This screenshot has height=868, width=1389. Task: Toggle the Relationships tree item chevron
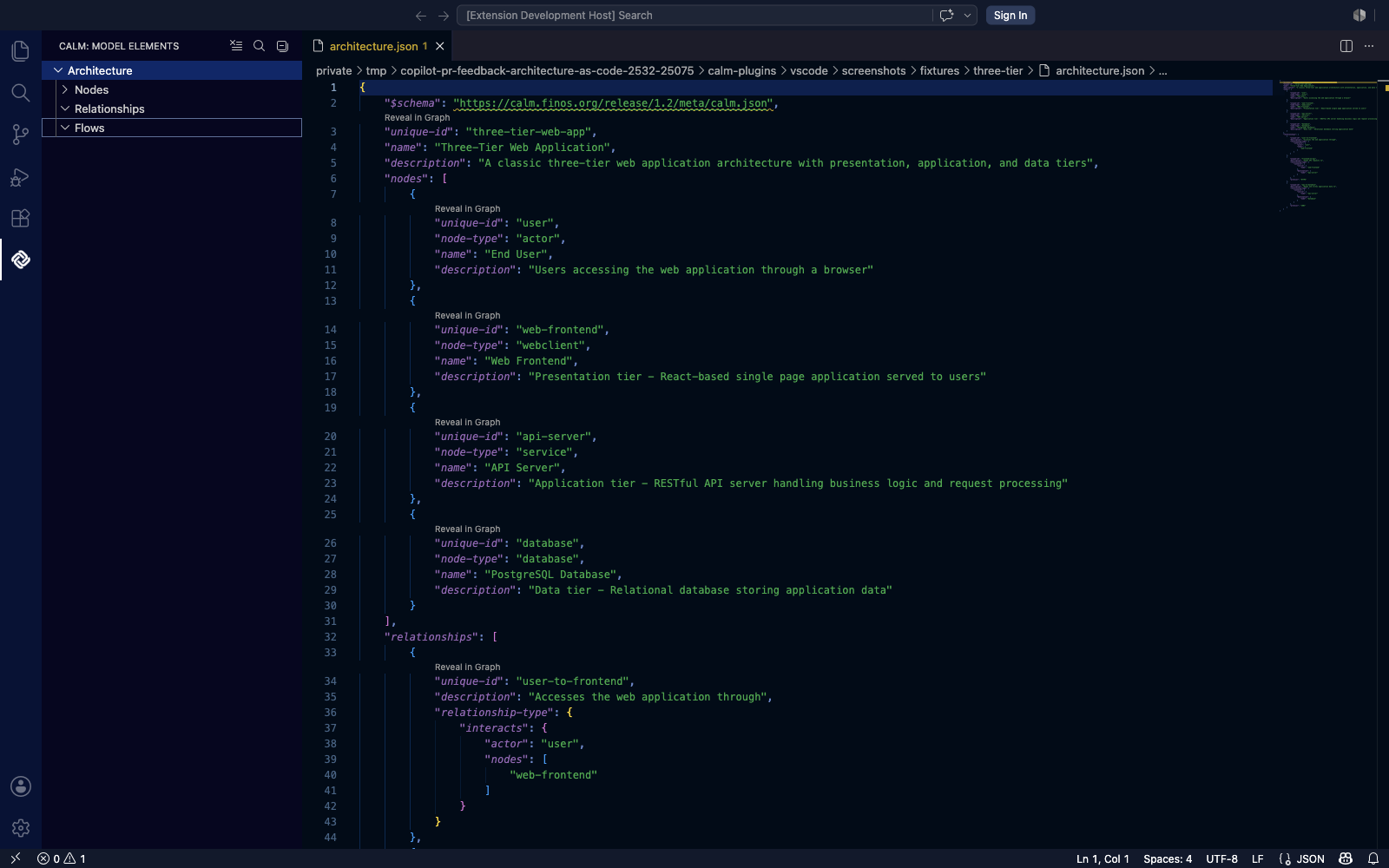[x=65, y=108]
